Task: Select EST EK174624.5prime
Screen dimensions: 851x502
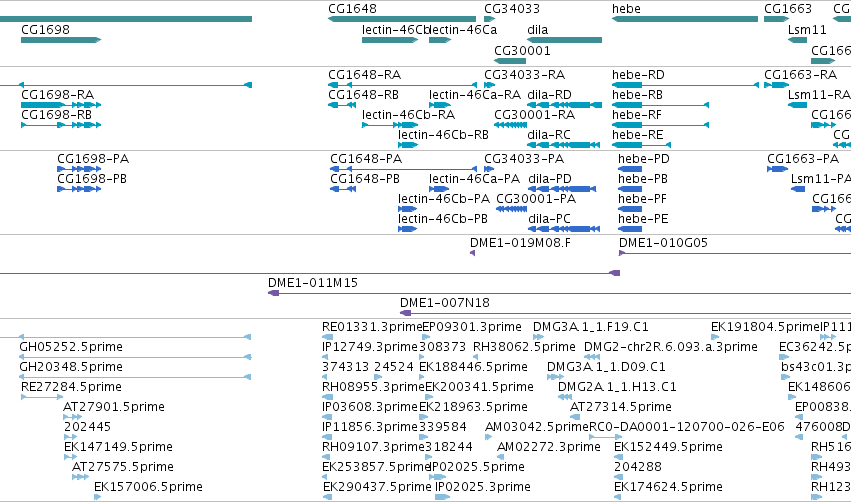Action: pos(668,487)
